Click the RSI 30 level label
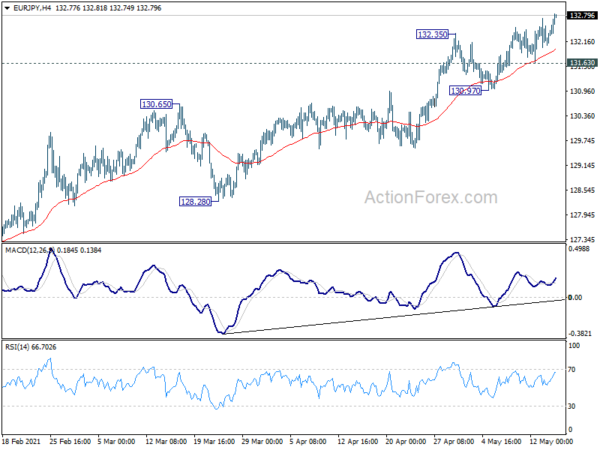The height and width of the screenshot is (450, 600). click(x=572, y=406)
